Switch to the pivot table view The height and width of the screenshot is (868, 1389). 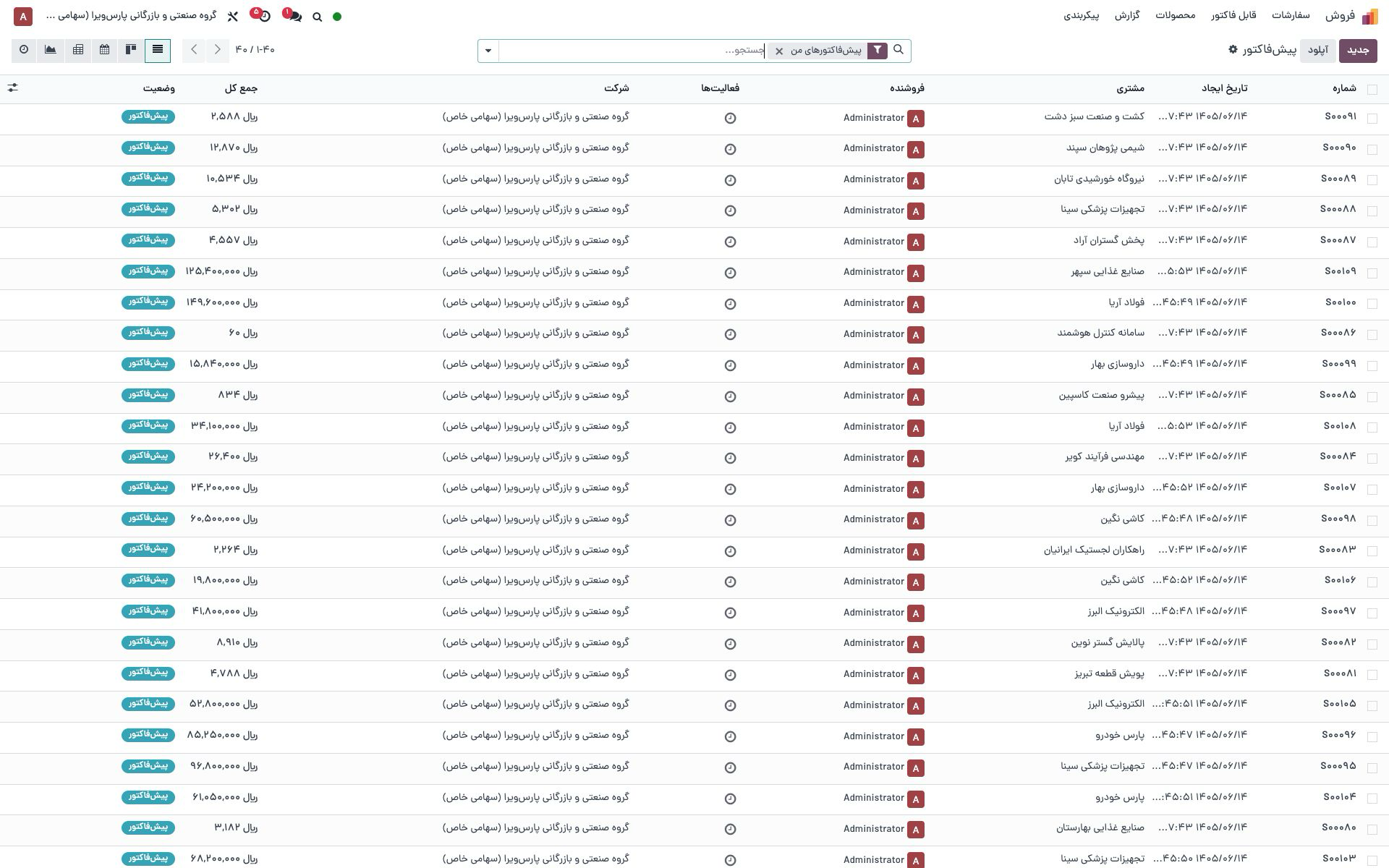[x=78, y=50]
